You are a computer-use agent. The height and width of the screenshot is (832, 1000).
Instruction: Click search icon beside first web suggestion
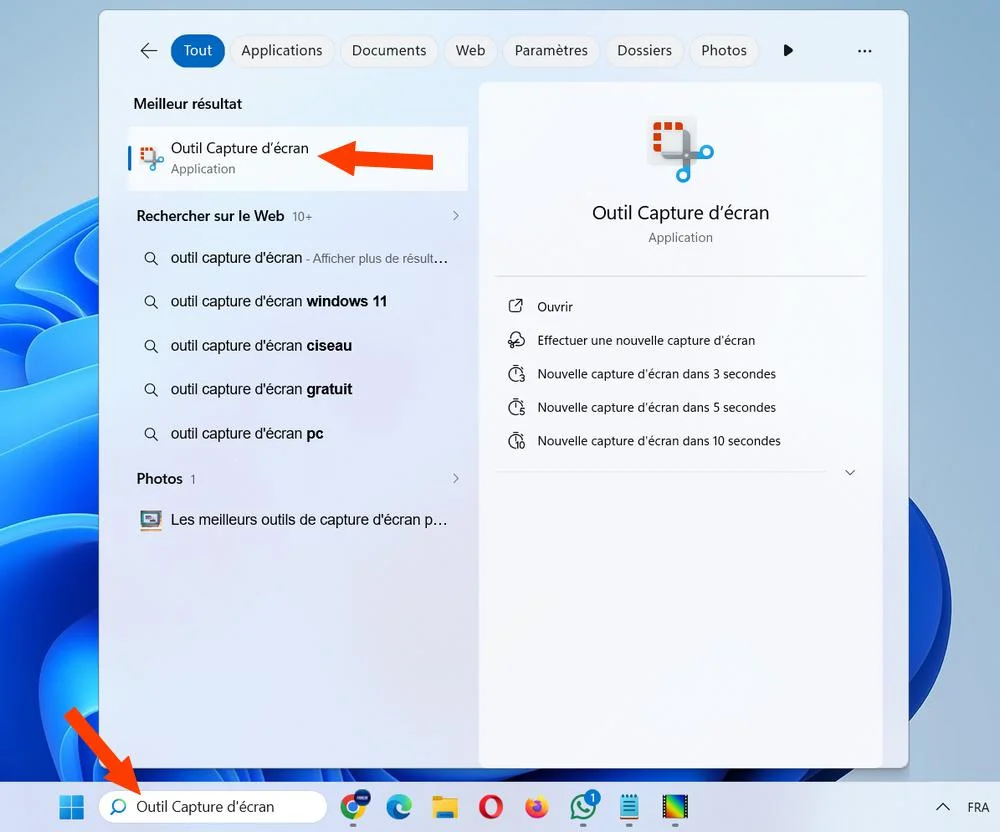point(151,259)
